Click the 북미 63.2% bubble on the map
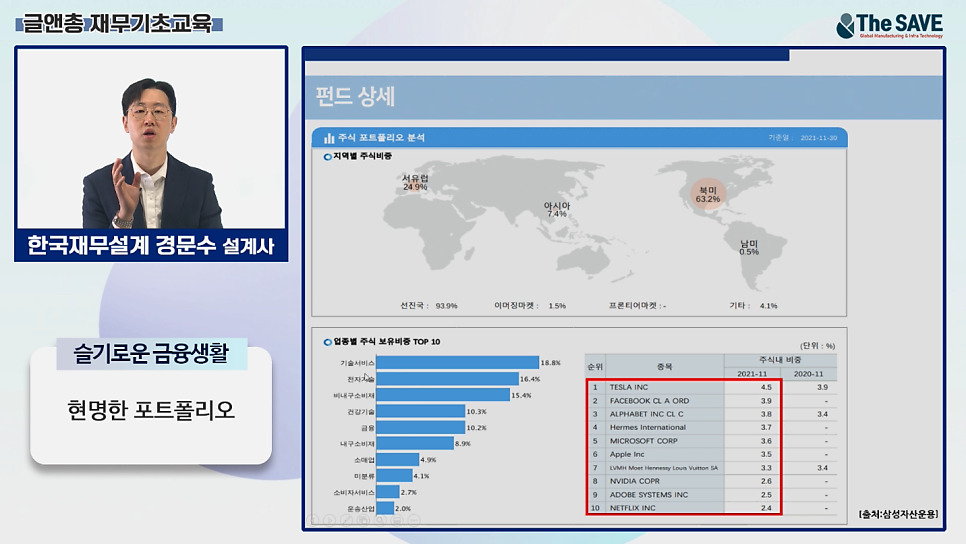966x544 pixels. tap(708, 195)
